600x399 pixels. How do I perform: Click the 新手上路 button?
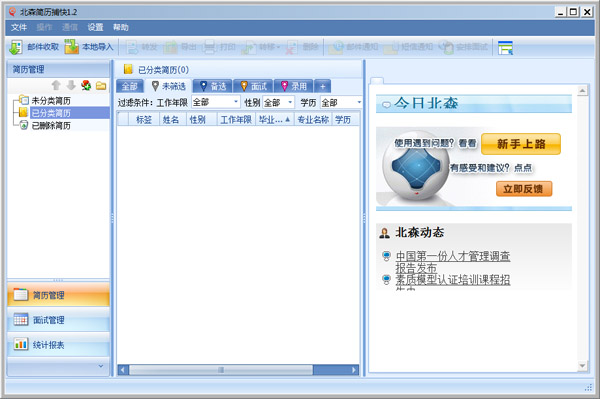[x=521, y=144]
